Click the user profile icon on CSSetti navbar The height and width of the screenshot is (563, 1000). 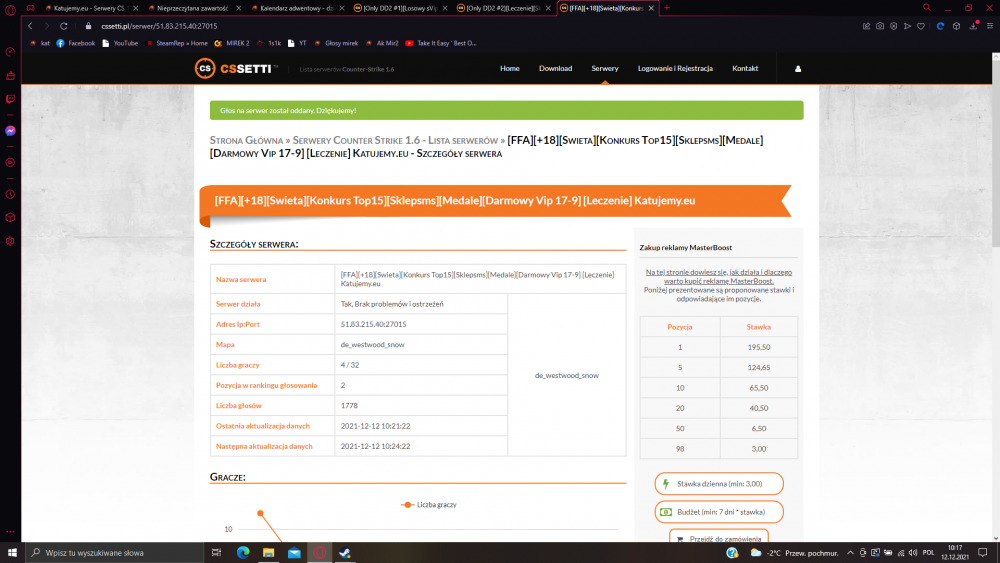point(798,69)
